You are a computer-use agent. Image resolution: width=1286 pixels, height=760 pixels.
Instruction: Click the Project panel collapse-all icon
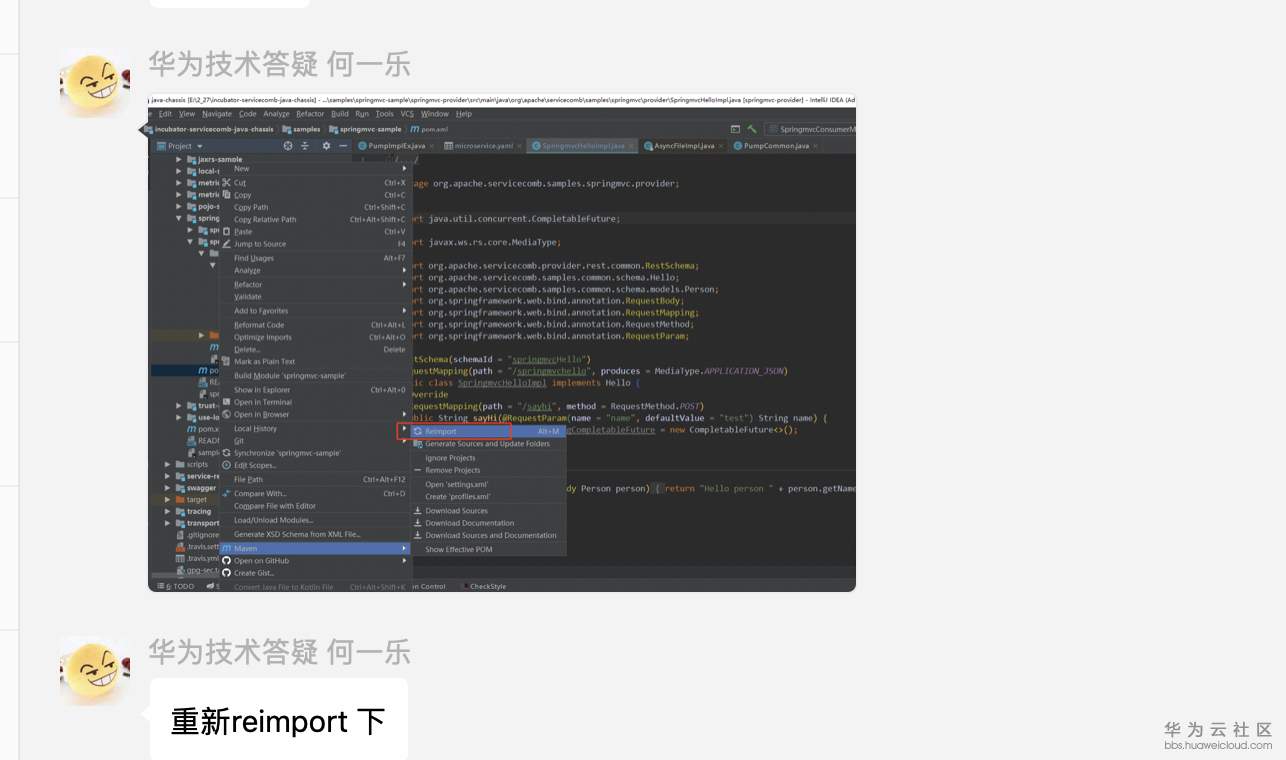pos(305,146)
